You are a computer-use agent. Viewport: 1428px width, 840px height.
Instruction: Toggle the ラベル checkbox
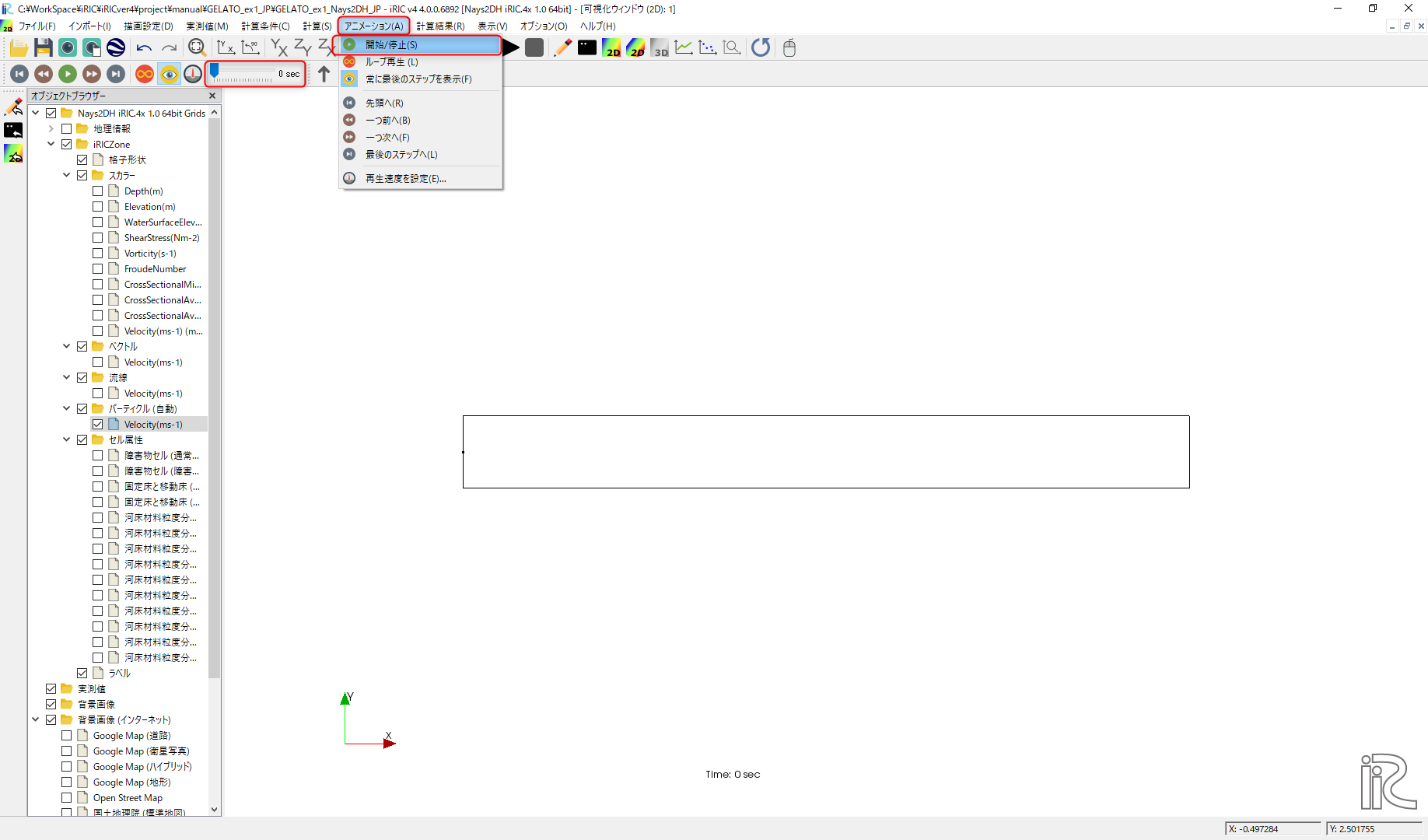click(x=82, y=674)
